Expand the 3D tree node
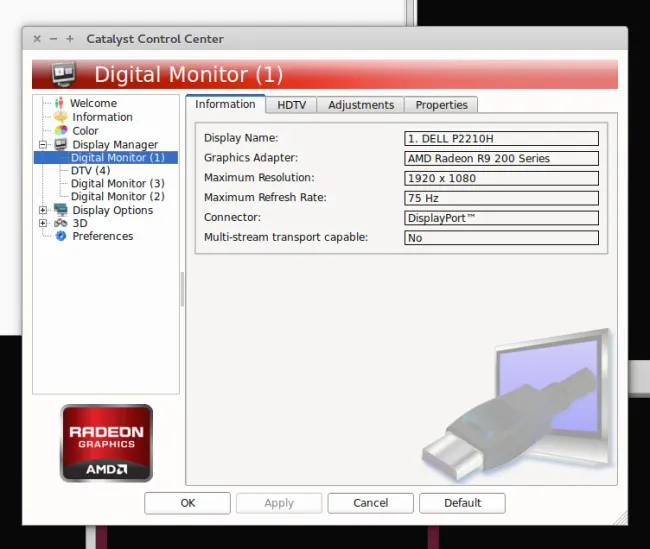This screenshot has width=650, height=549. 43,223
